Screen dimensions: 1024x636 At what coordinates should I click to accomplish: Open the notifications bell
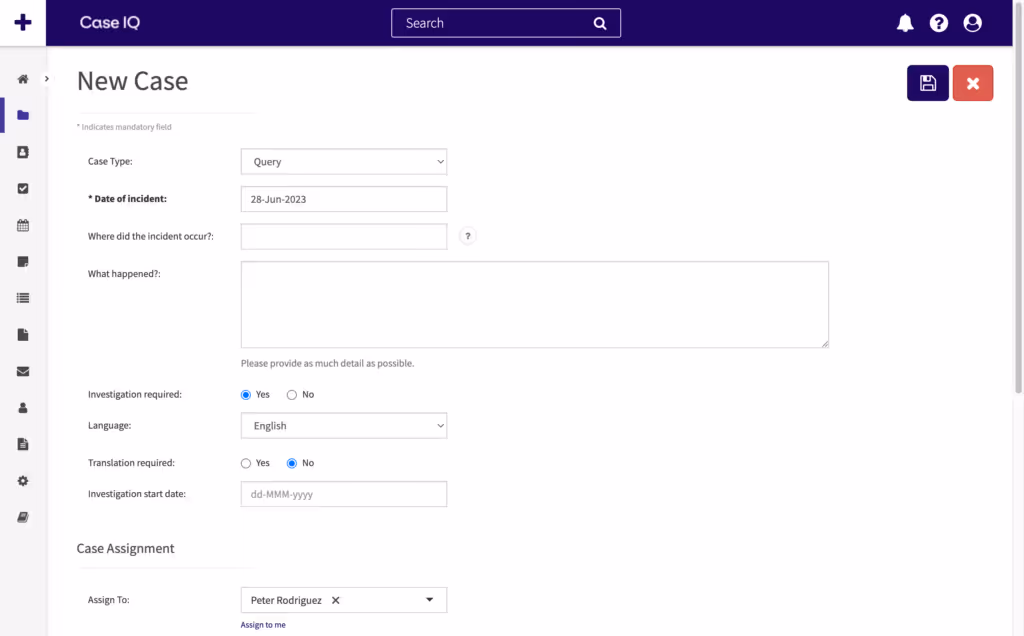pyautogui.click(x=905, y=22)
